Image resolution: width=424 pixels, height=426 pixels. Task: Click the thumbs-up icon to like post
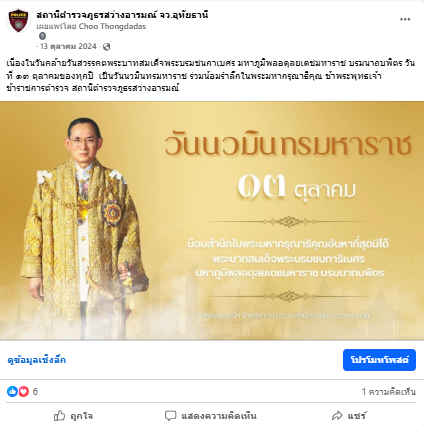click(59, 416)
